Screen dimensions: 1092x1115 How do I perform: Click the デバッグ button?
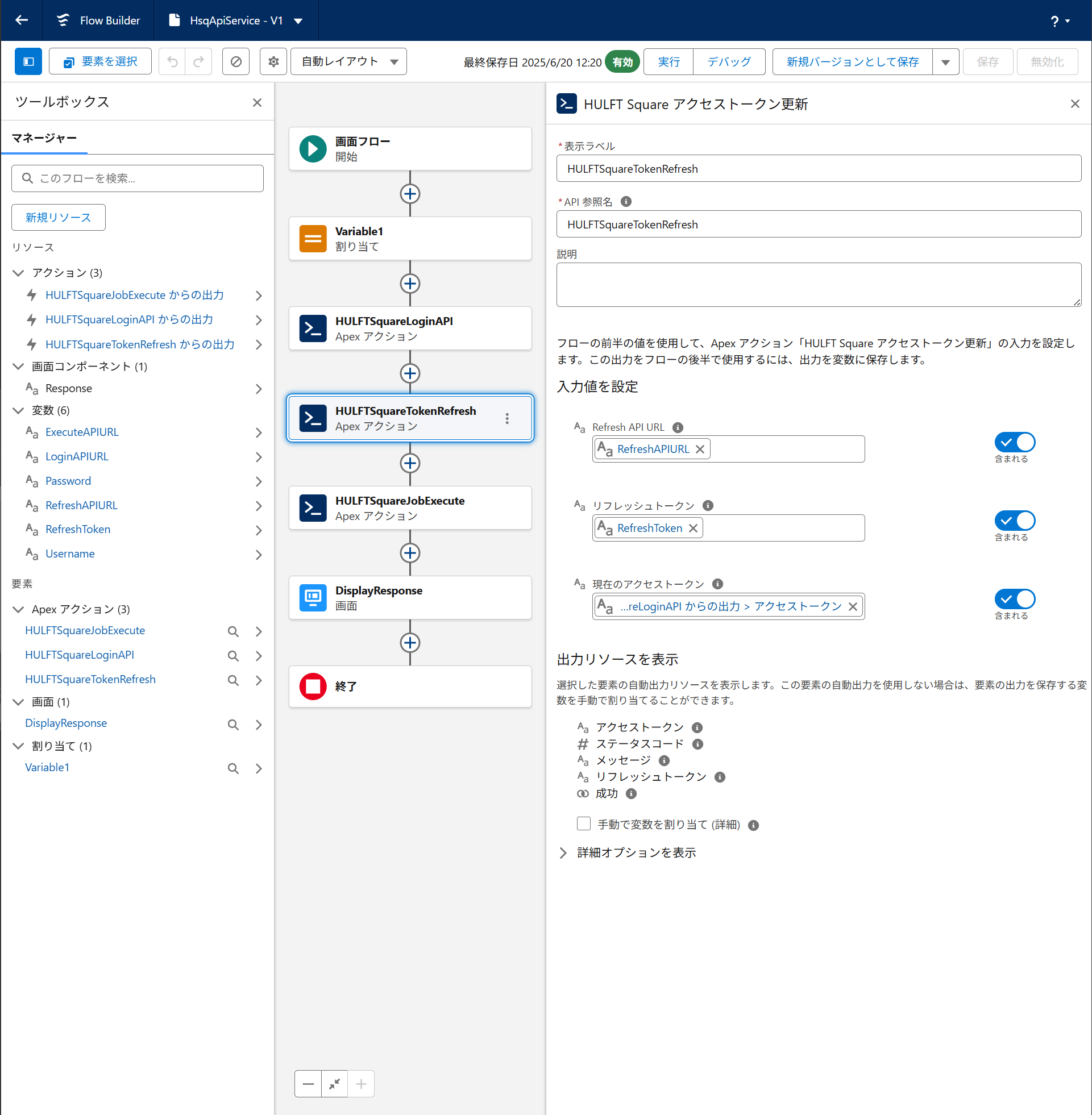point(728,61)
